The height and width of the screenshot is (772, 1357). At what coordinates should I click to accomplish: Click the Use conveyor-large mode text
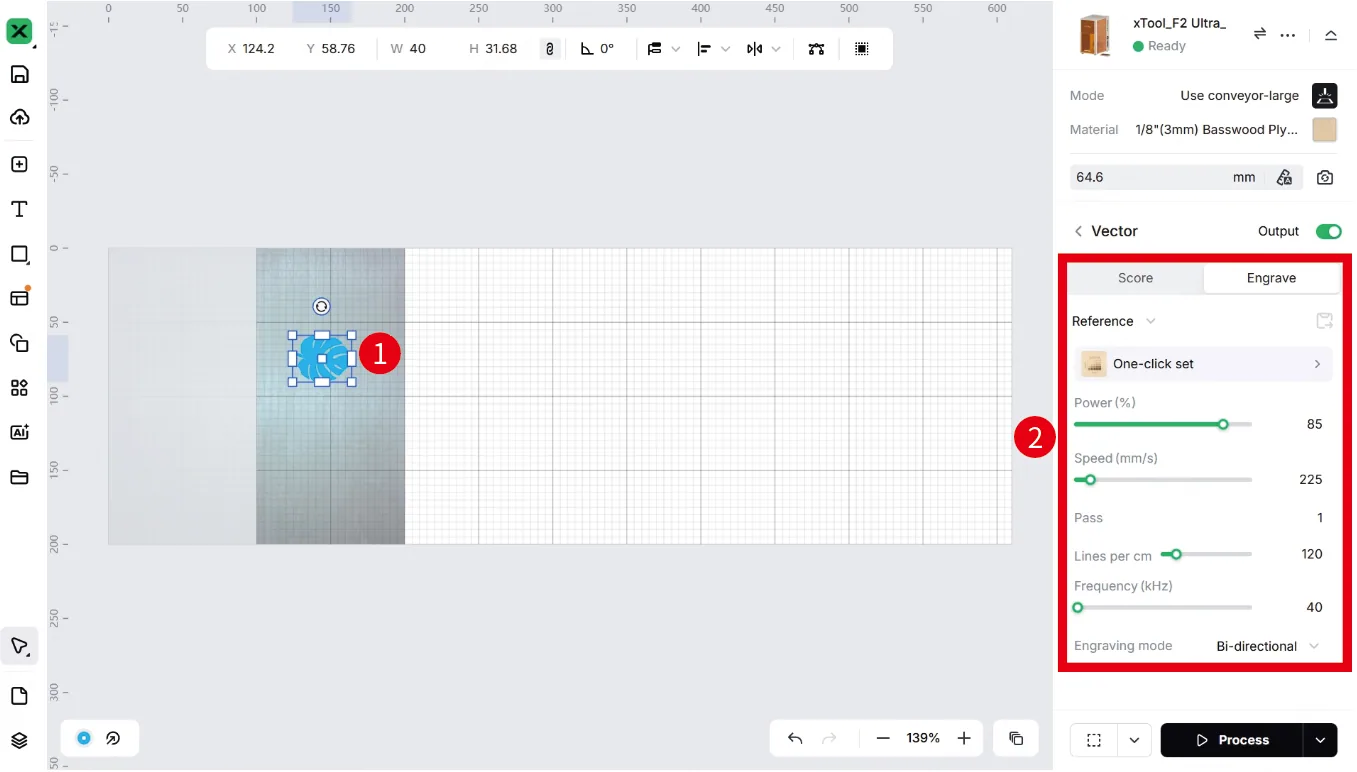click(x=1239, y=96)
